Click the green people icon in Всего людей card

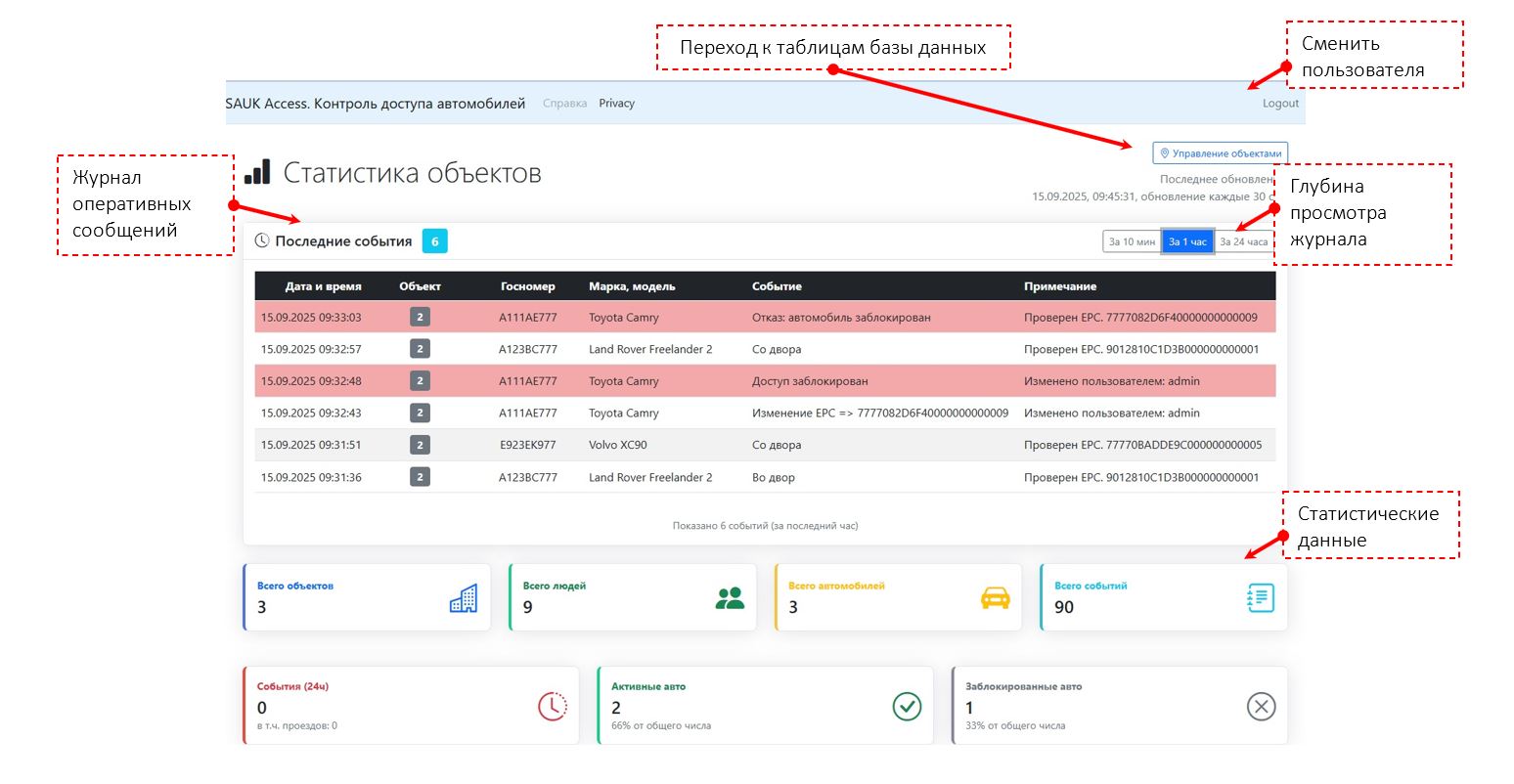730,598
